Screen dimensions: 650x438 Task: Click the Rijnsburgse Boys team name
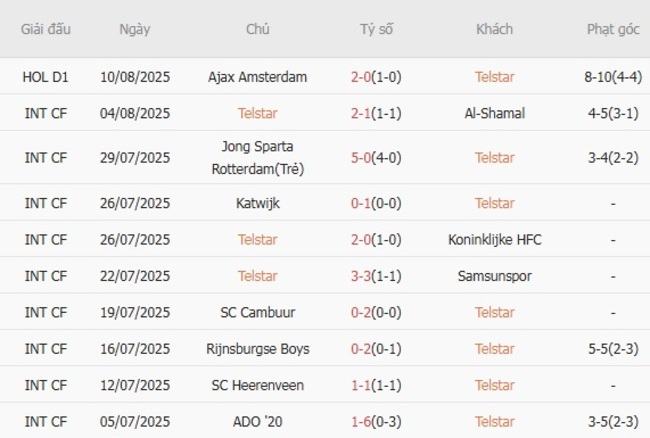(x=258, y=349)
